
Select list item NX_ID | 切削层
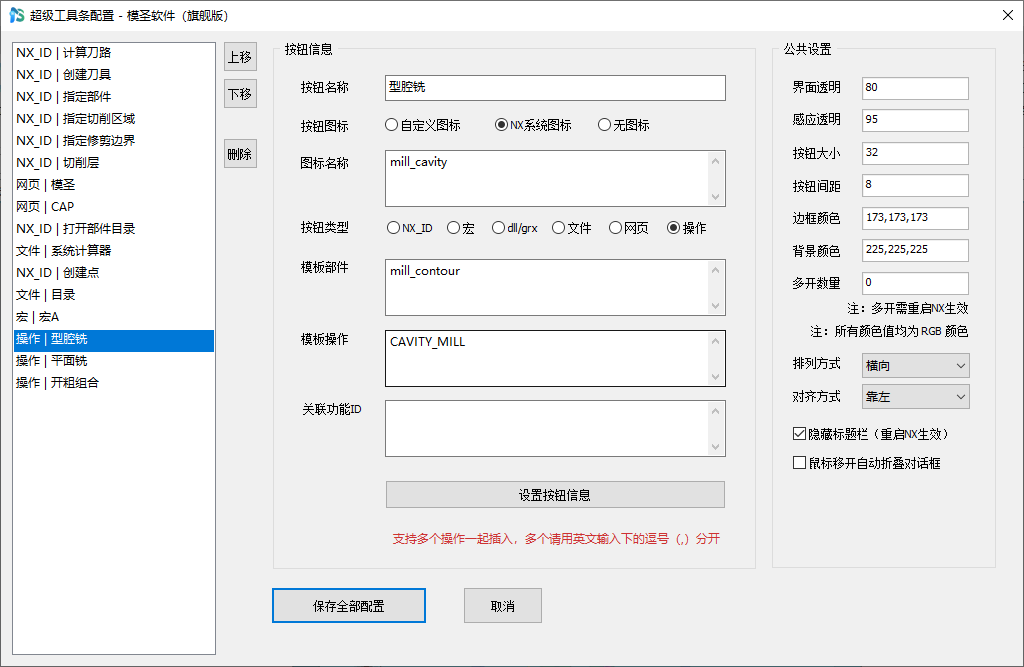tap(114, 163)
